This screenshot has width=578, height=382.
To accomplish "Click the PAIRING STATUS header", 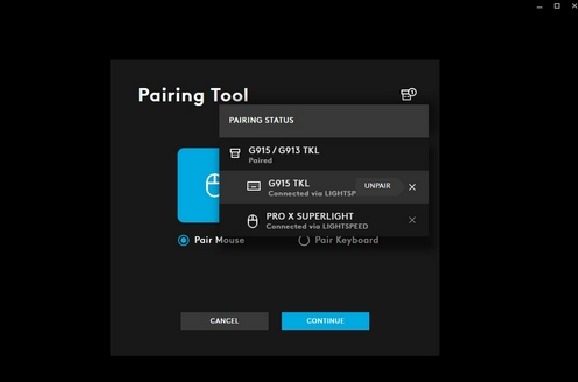I will 324,120.
